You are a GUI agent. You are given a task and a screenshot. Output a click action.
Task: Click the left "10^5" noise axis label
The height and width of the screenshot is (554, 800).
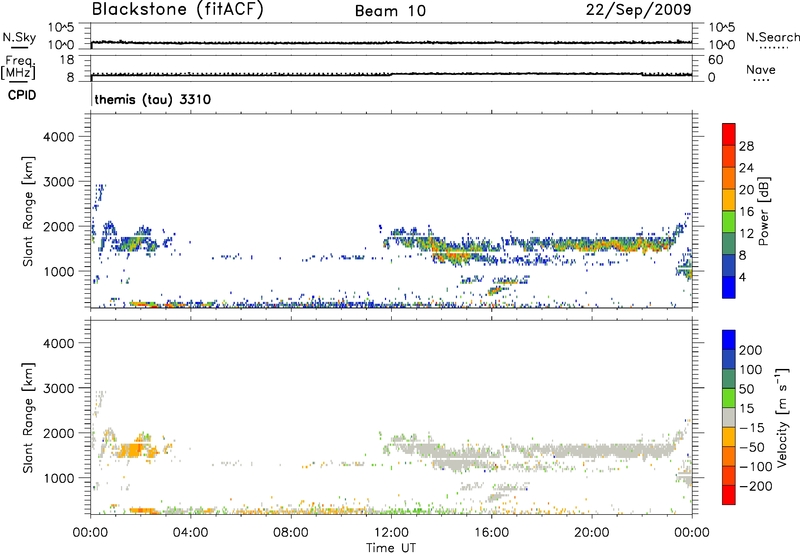click(61, 27)
